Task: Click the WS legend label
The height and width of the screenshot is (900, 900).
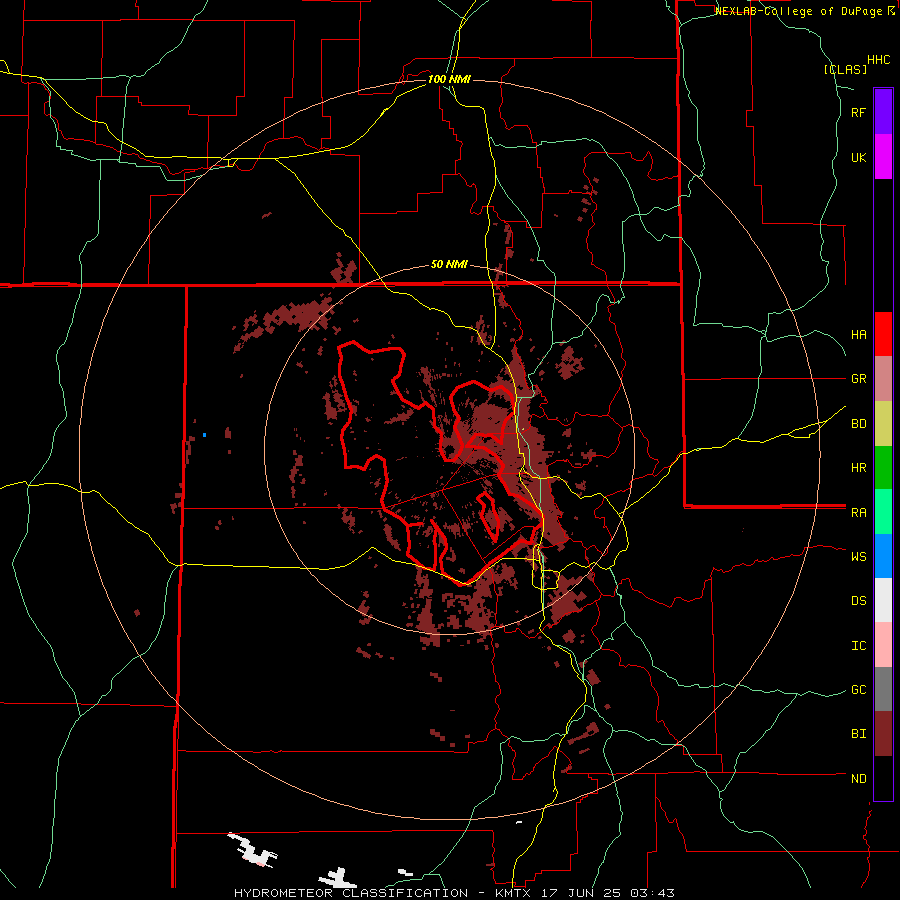Action: pyautogui.click(x=858, y=556)
